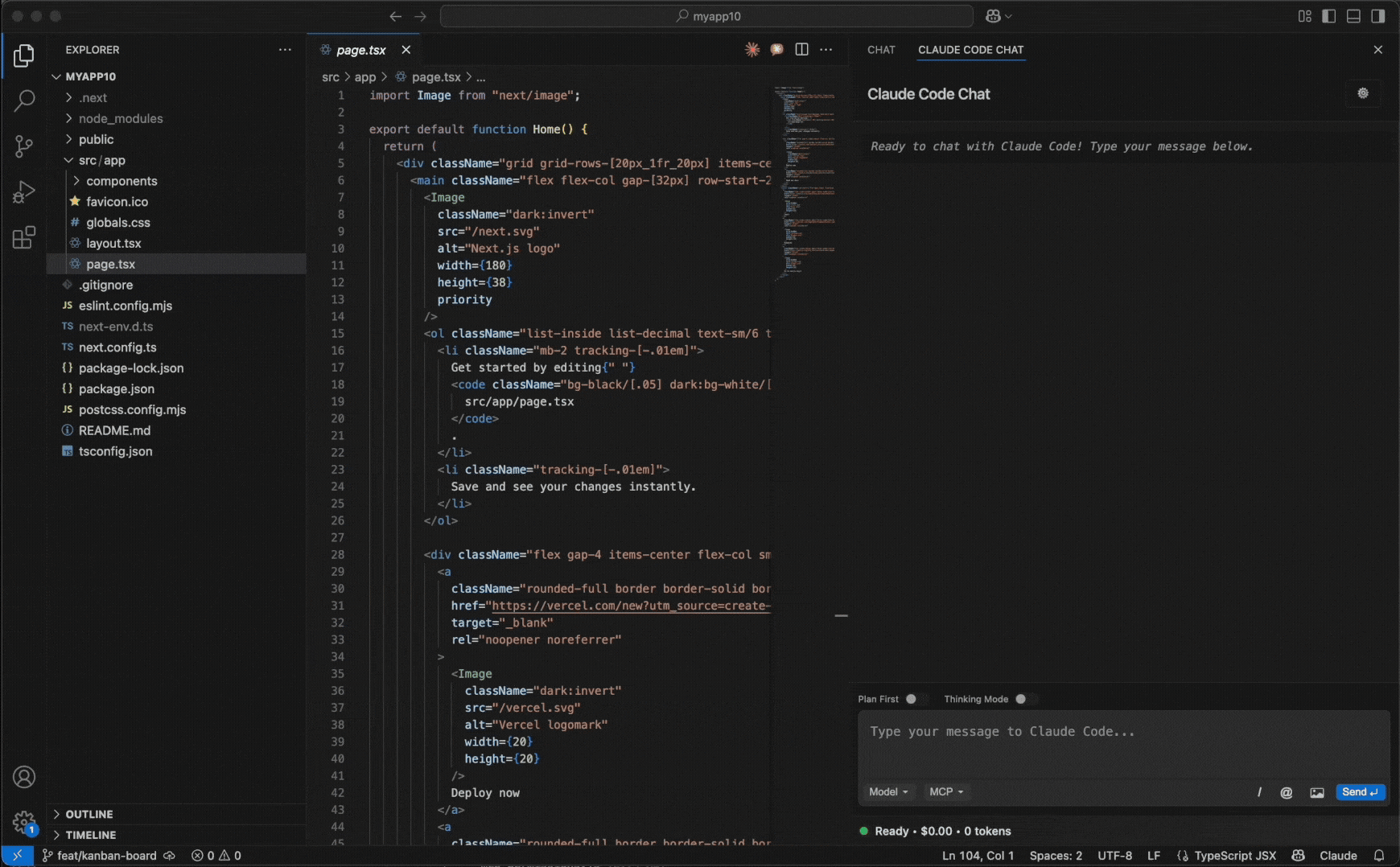Open the Source Control view
Image resolution: width=1400 pixels, height=867 pixels.
click(x=24, y=146)
